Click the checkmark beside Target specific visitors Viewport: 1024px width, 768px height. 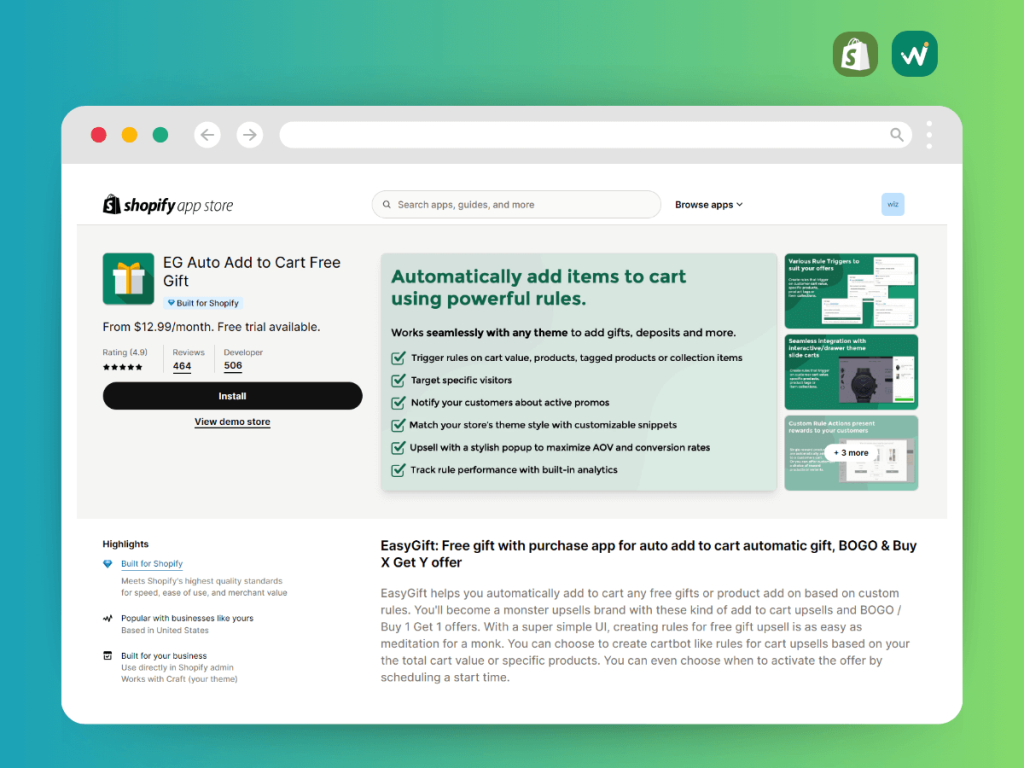[398, 380]
